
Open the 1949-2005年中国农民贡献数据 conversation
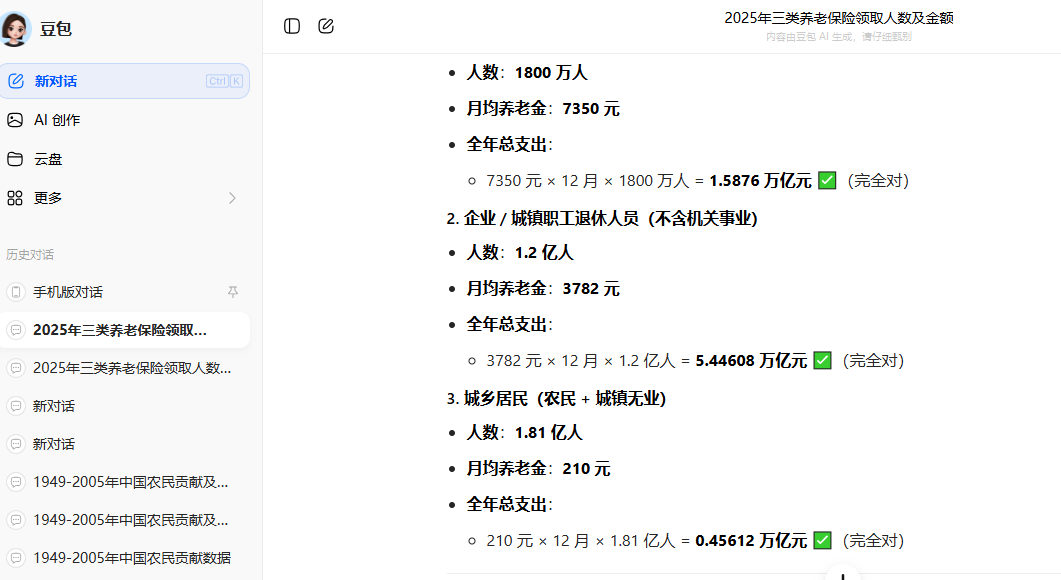pos(131,558)
